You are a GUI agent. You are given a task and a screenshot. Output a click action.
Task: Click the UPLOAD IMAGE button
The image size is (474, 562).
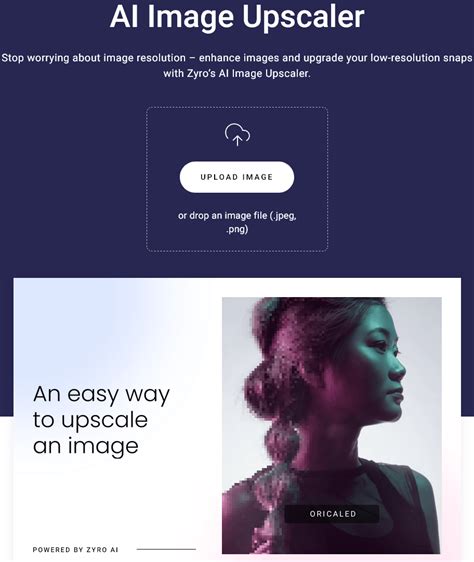point(237,177)
